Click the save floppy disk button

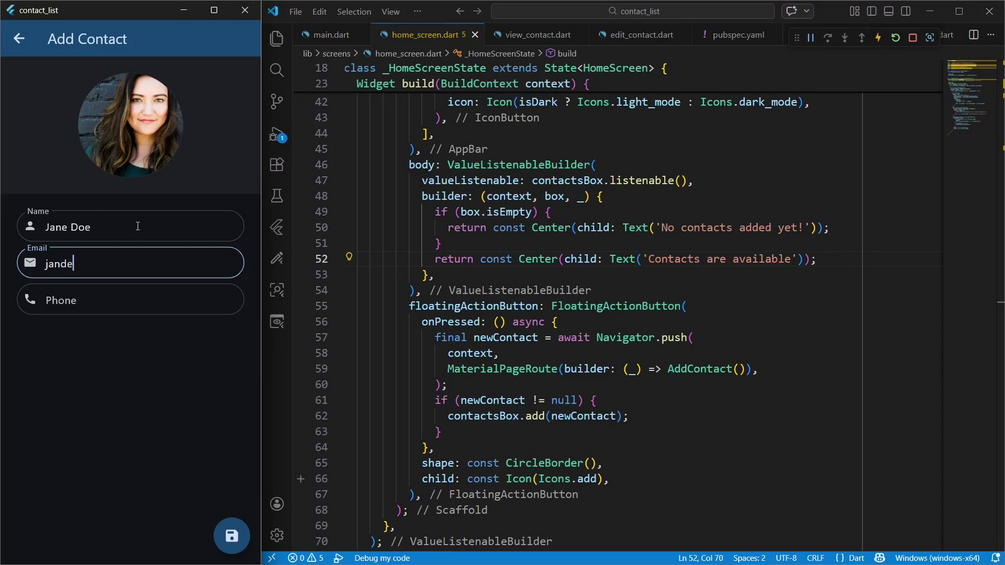pyautogui.click(x=231, y=536)
